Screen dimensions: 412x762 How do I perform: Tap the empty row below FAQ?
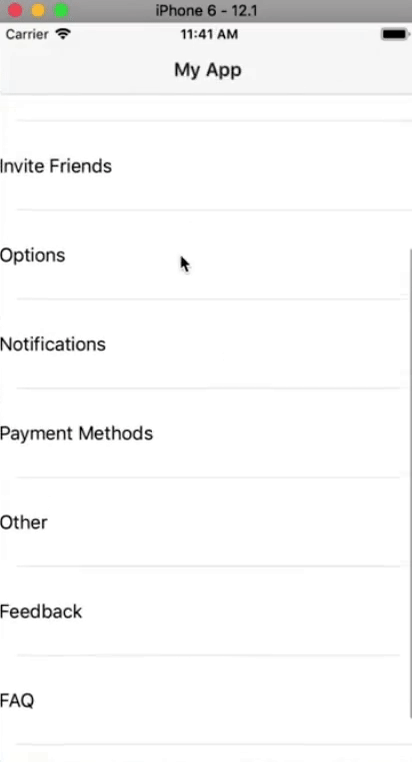coord(206,753)
